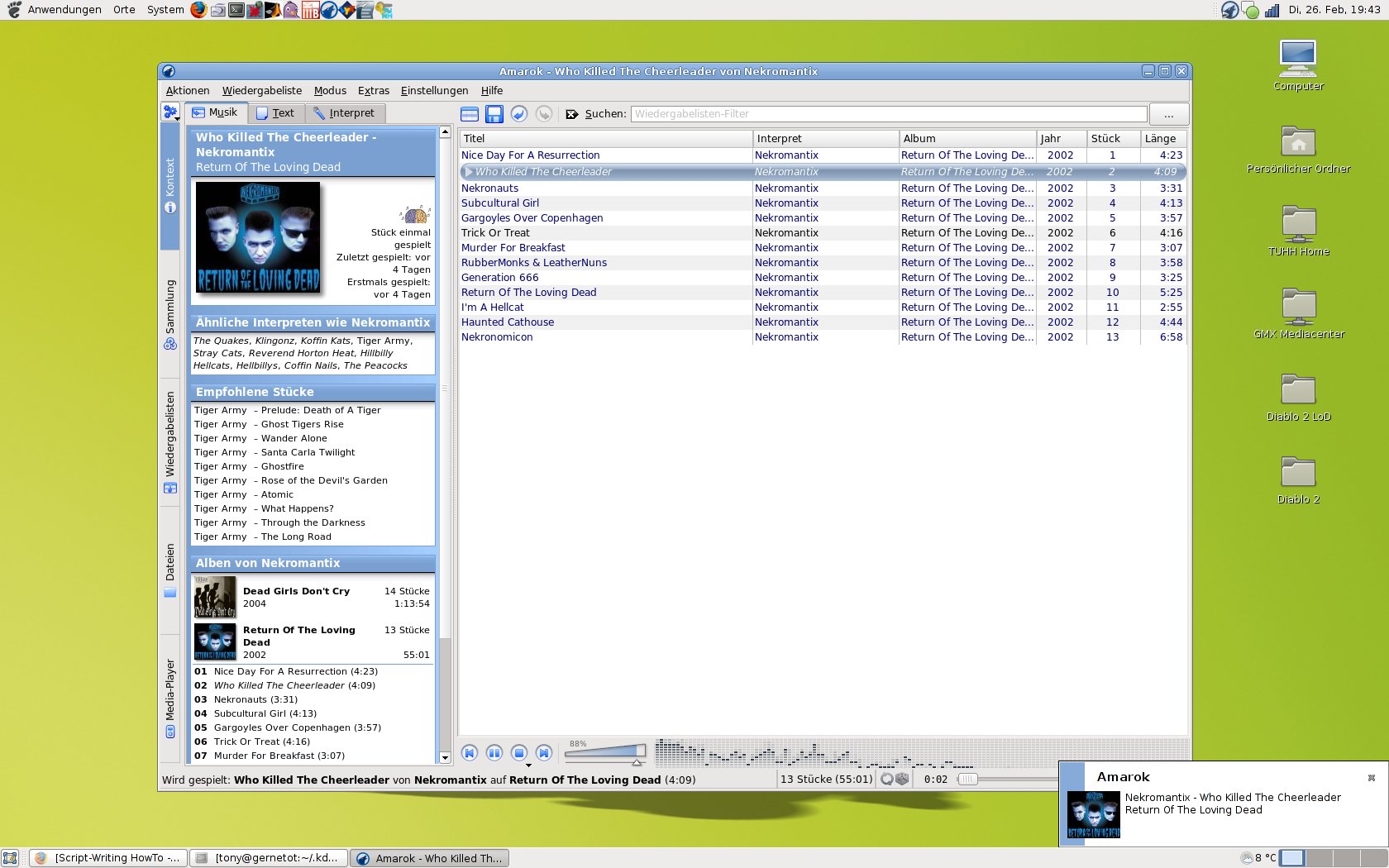Adjust the volume slider at 88%
The height and width of the screenshot is (868, 1389).
tap(605, 751)
